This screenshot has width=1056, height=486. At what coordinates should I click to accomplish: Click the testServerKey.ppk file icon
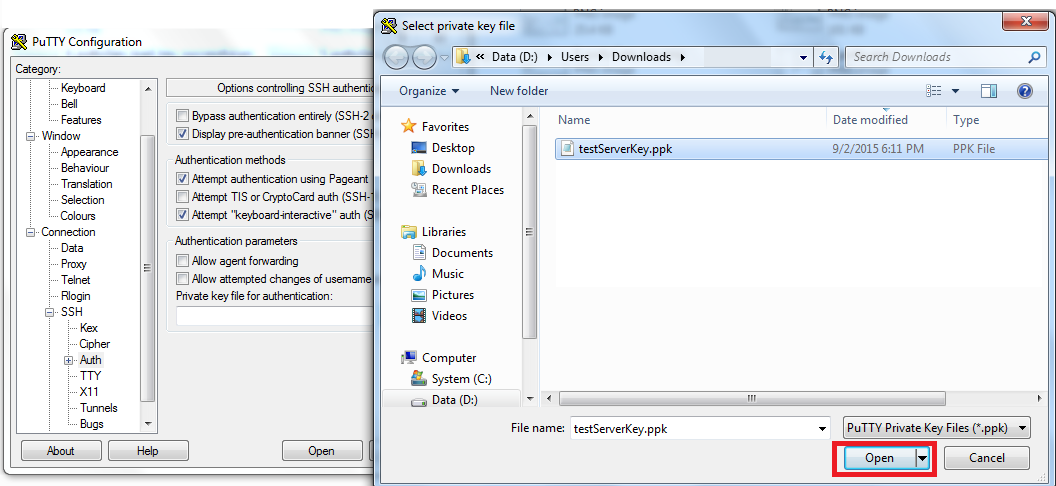(568, 149)
